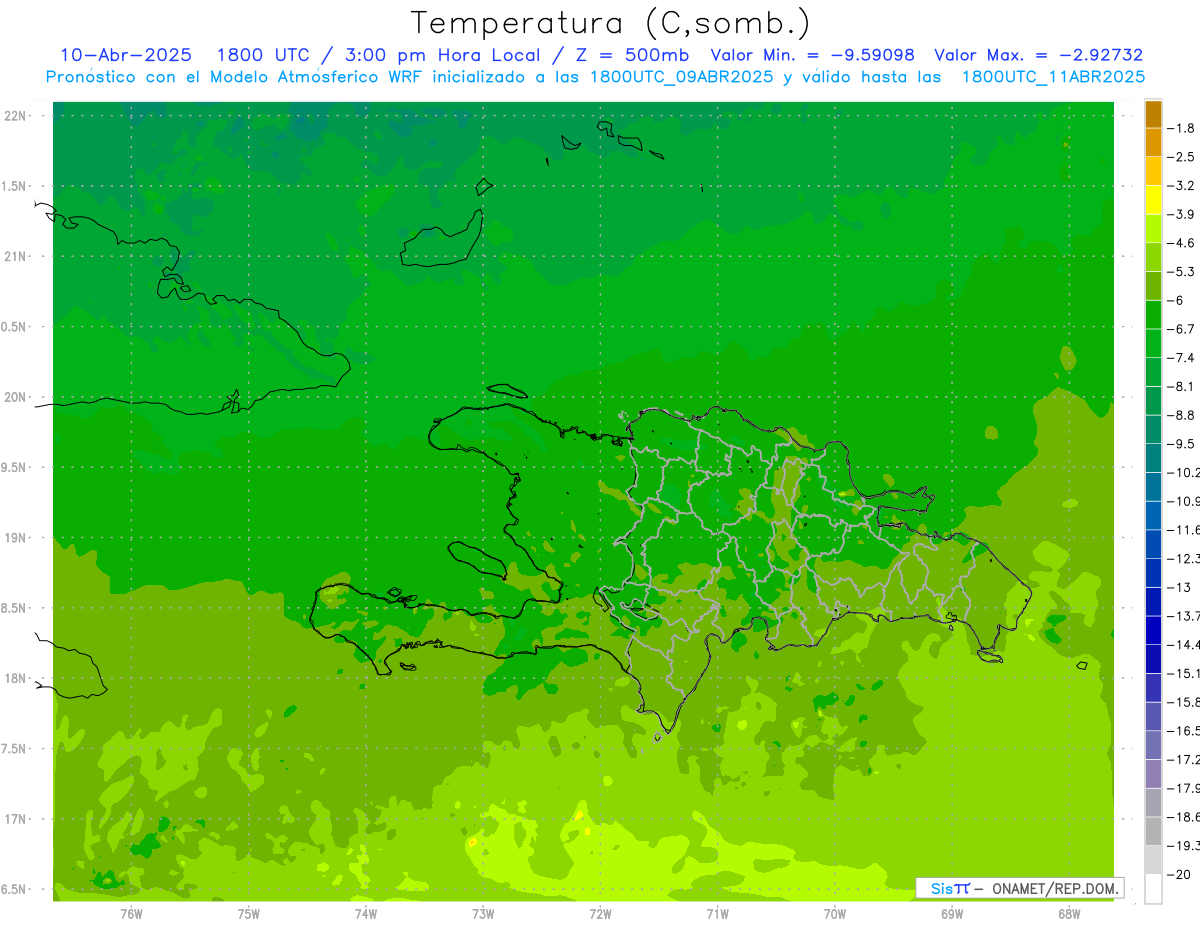
Task: Click the 18N latitude label
Action: 16,678
